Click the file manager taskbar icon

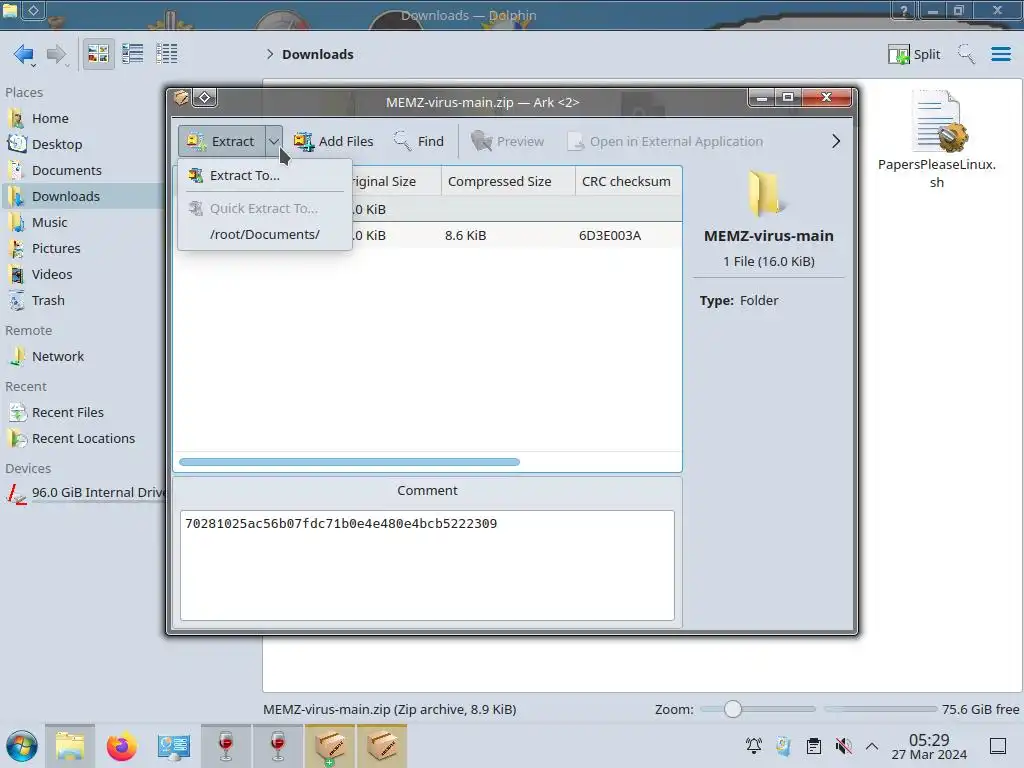70,746
